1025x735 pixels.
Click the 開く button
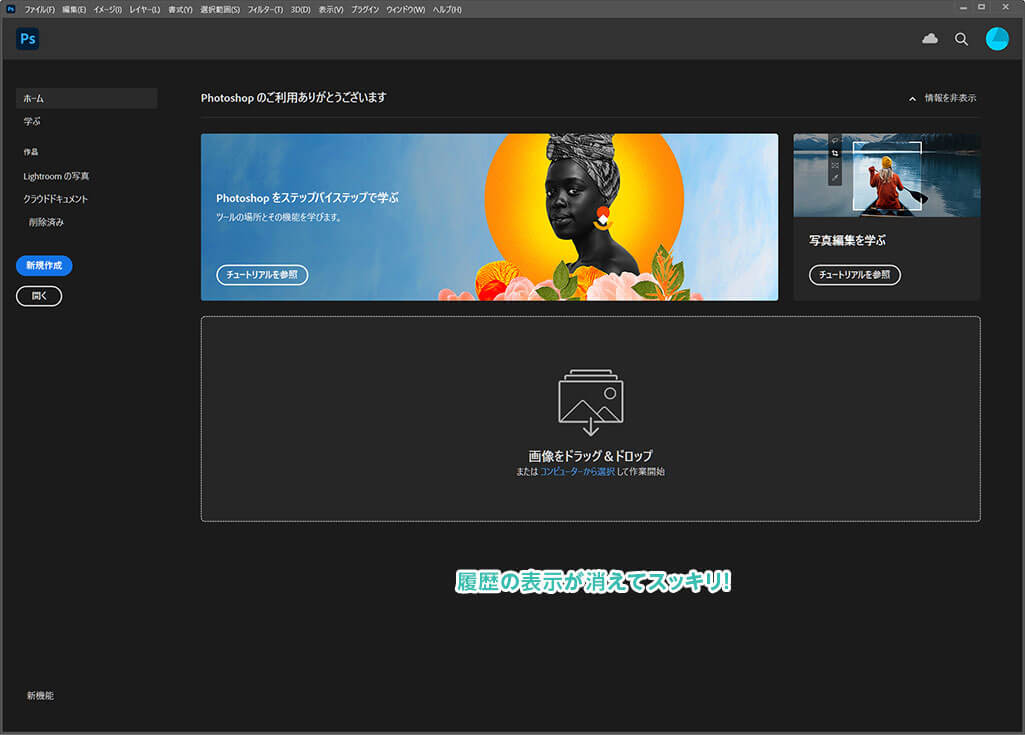39,296
